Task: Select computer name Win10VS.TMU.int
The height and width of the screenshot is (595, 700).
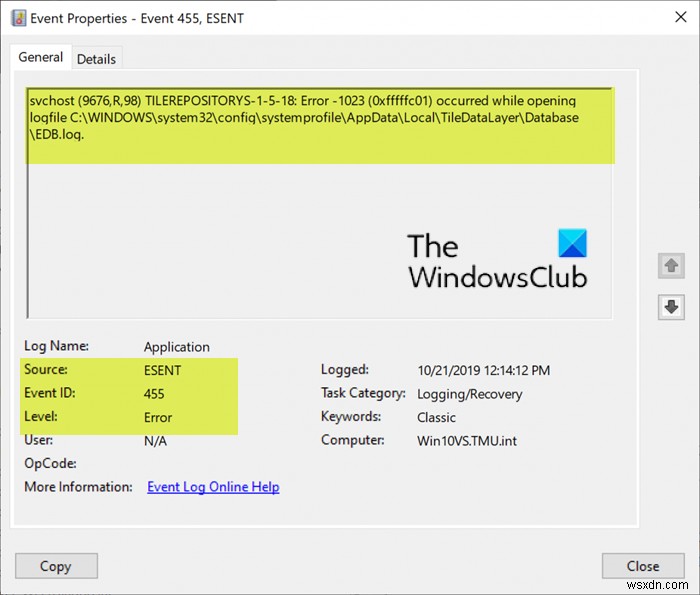Action: click(x=467, y=441)
